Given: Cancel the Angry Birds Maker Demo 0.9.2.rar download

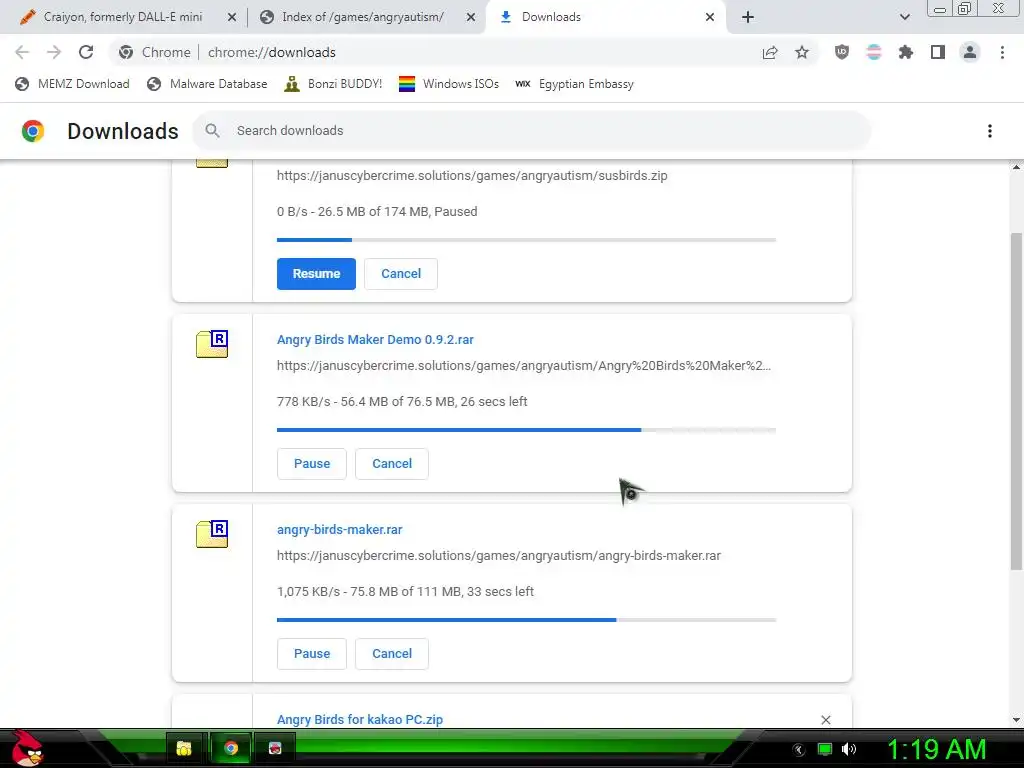Looking at the screenshot, I should 392,464.
